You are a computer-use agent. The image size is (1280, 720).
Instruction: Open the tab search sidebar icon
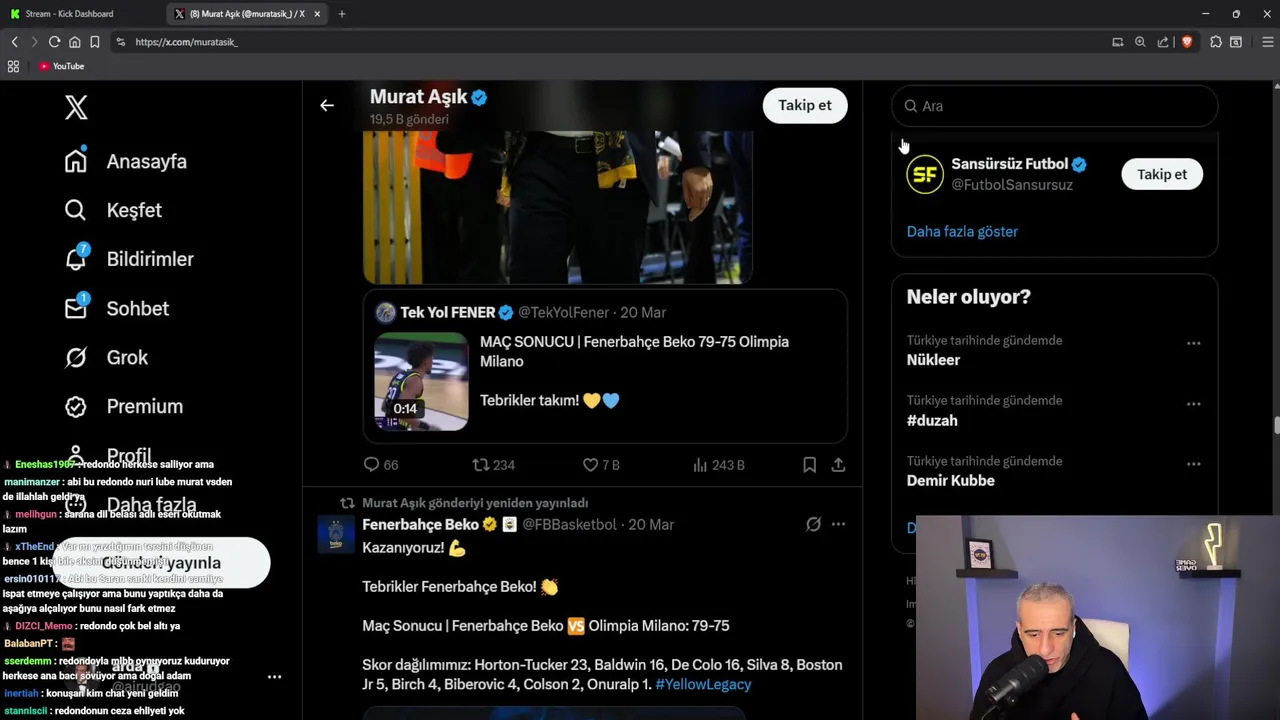tap(1236, 42)
